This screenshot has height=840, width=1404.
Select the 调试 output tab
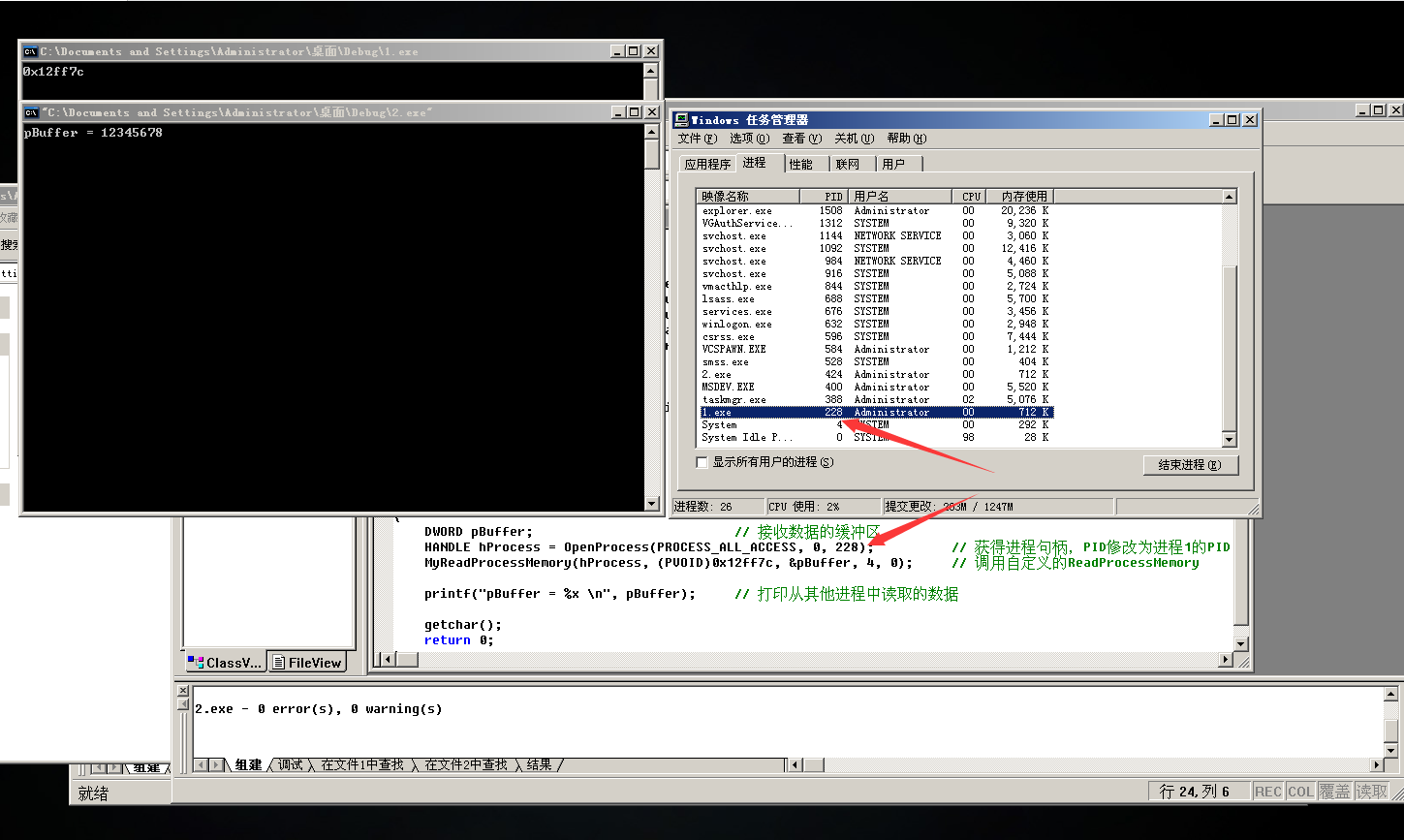[x=291, y=765]
